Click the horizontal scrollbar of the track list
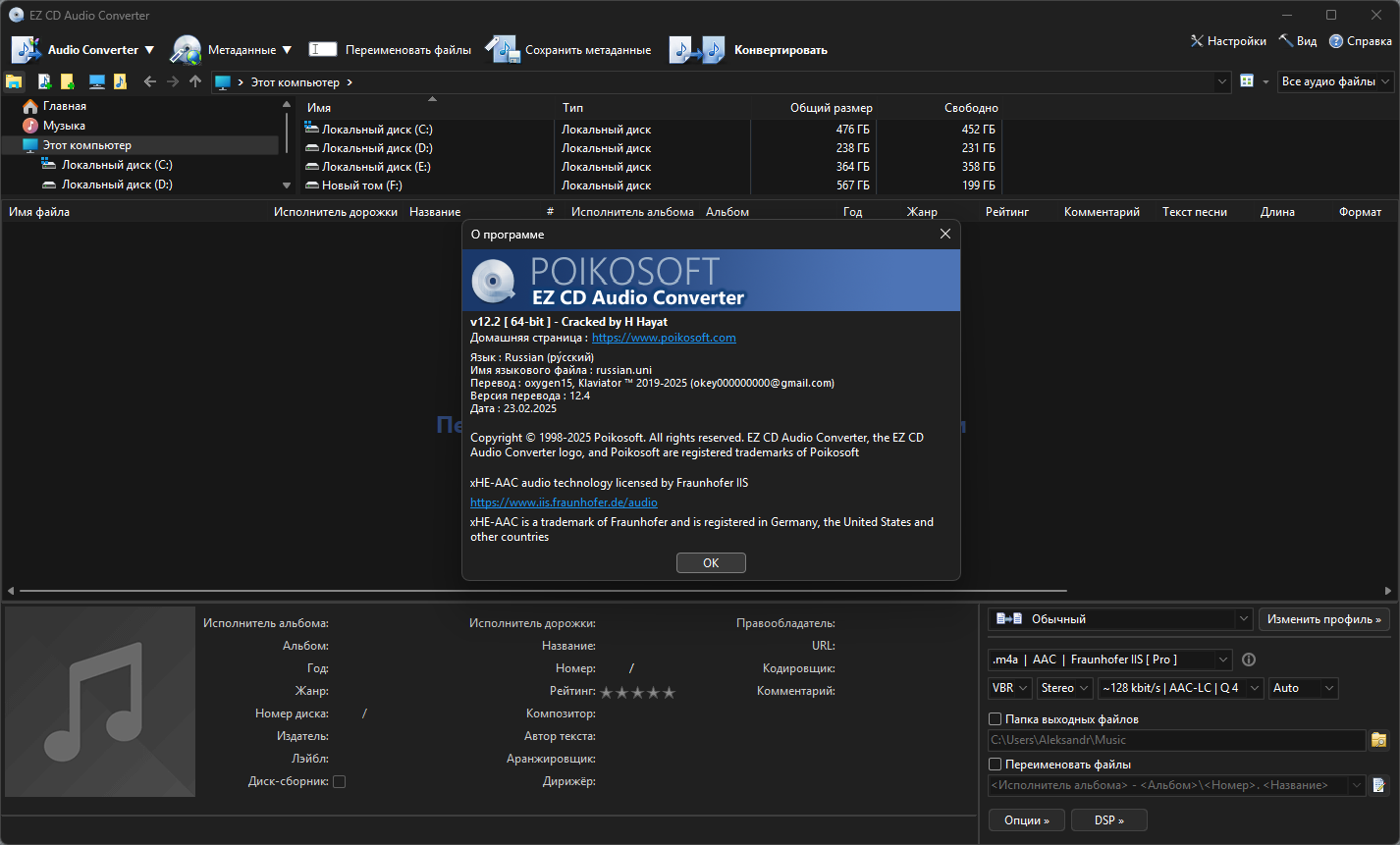The width and height of the screenshot is (1400, 845). (543, 591)
